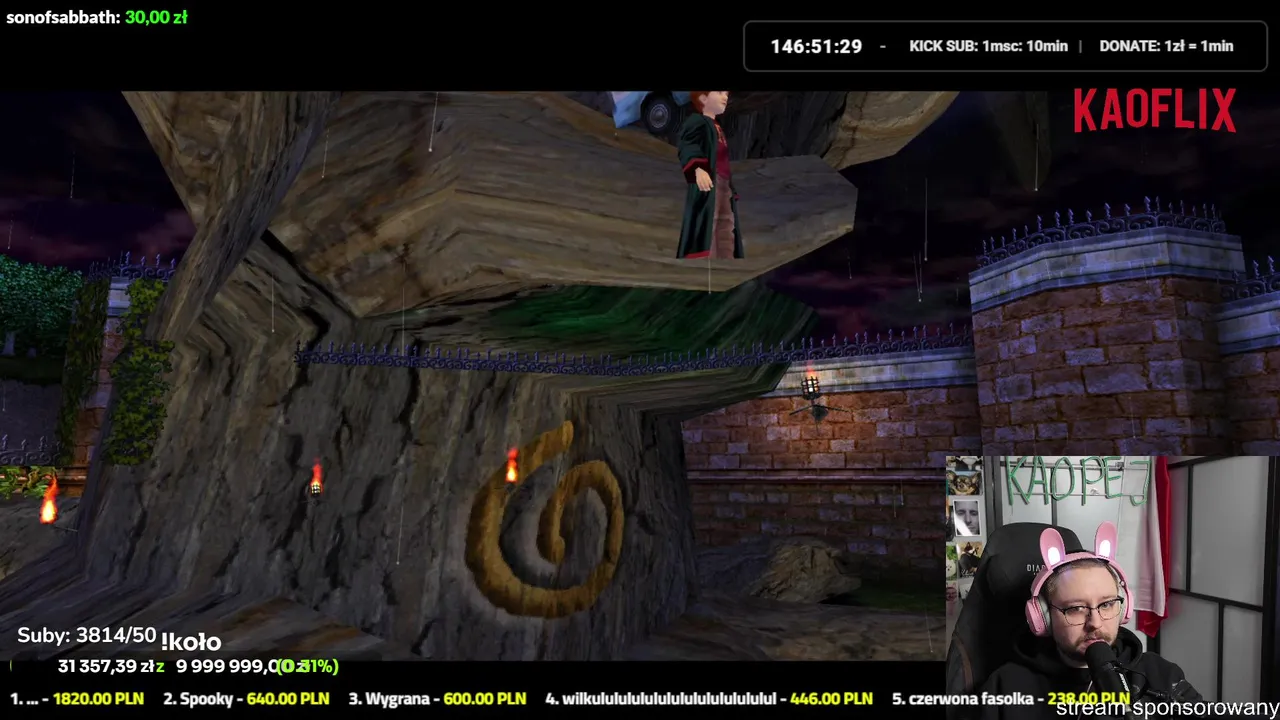Click the sonofsabbath 30,00 zł donation alert
Image resolution: width=1280 pixels, height=720 pixels.
(97, 17)
